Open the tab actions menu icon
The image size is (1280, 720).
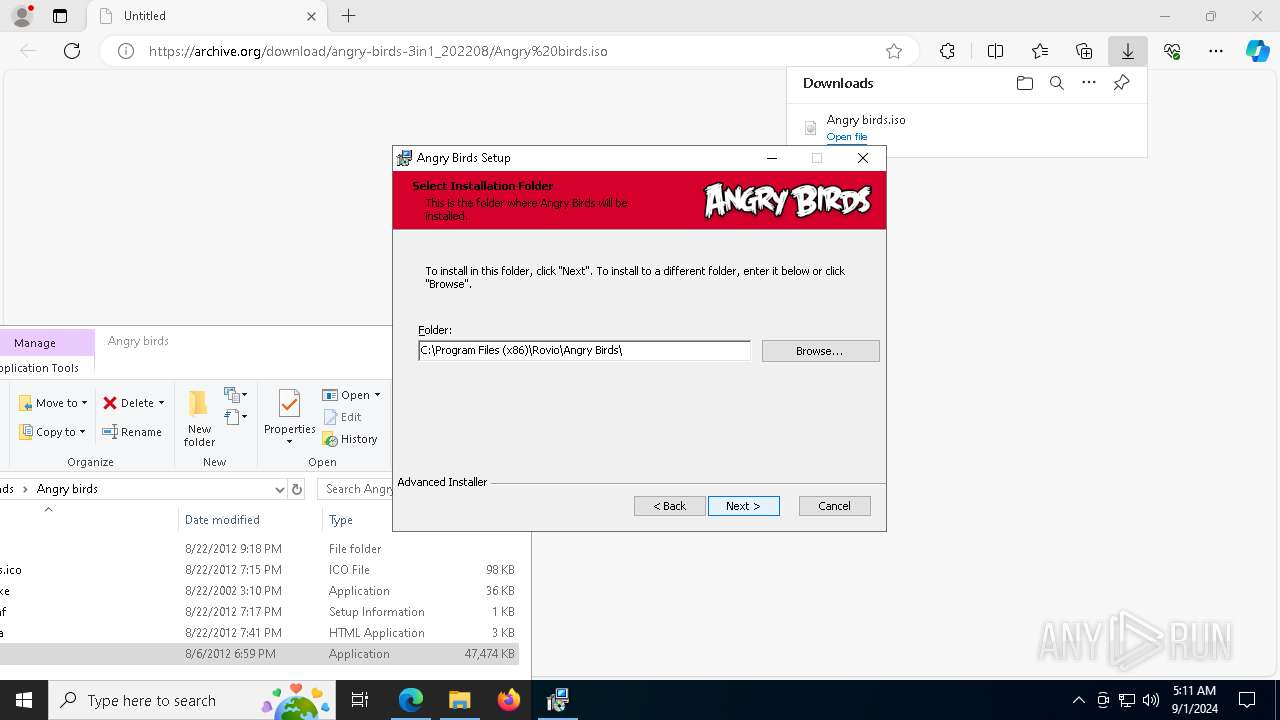[x=60, y=16]
